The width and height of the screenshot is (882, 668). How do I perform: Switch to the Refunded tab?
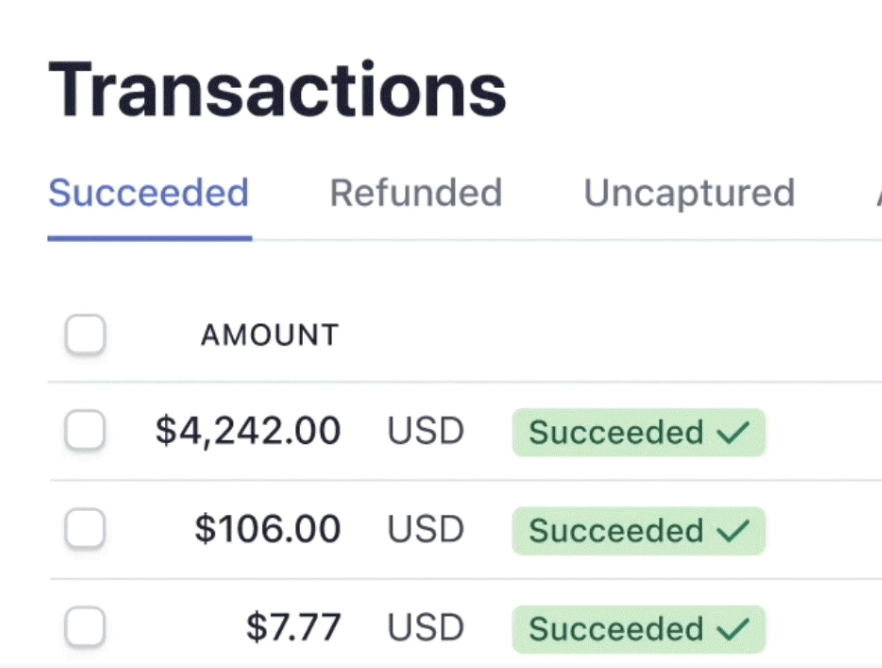(416, 193)
